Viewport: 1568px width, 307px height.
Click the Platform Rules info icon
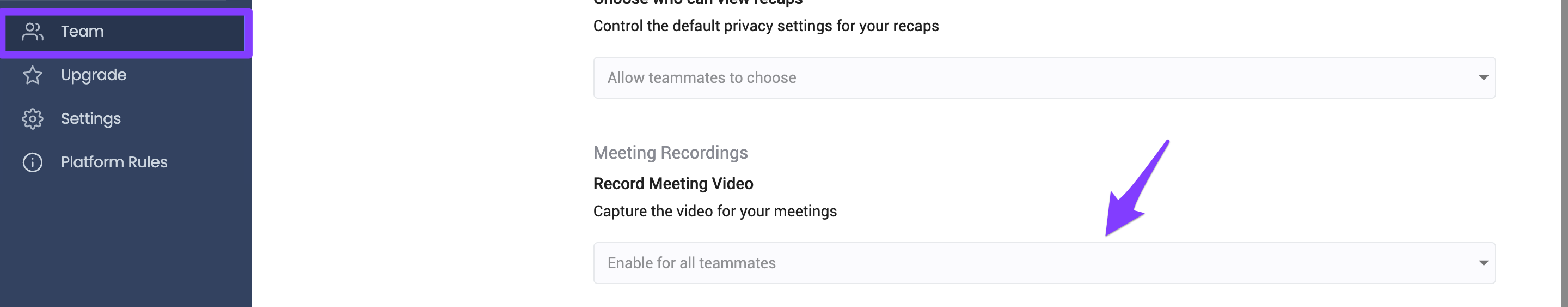(x=32, y=162)
